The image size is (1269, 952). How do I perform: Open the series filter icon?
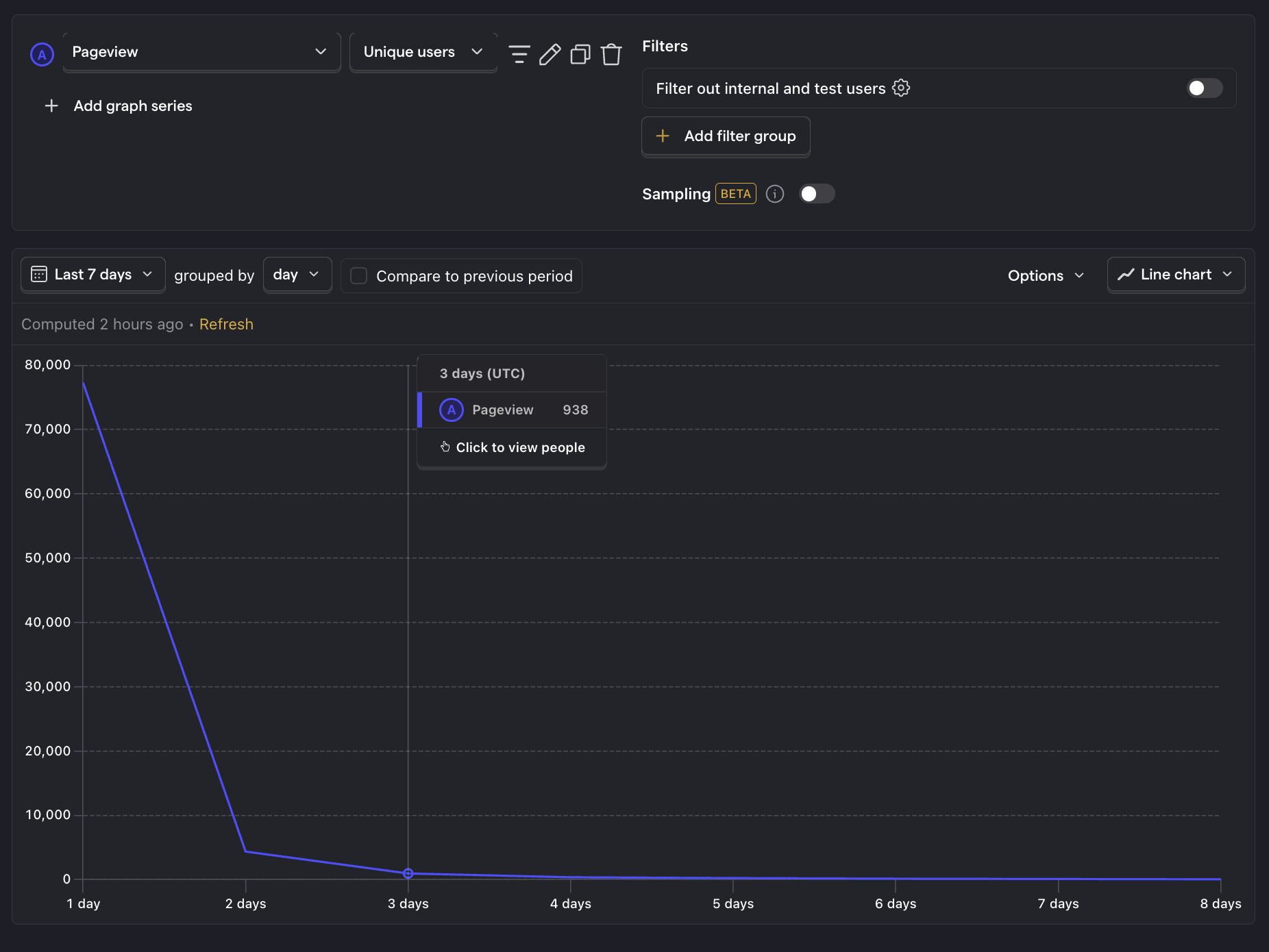(x=519, y=53)
